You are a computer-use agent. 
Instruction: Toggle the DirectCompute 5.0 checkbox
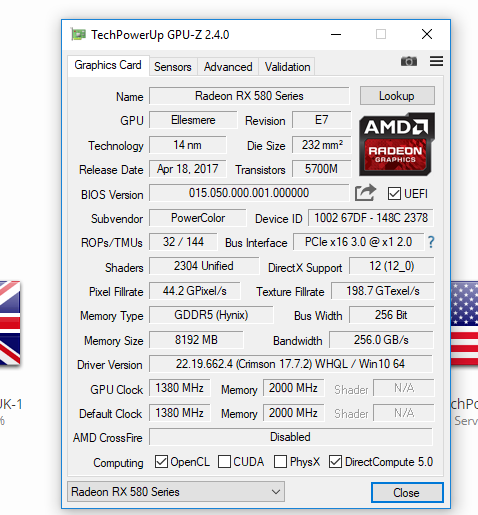pos(335,462)
